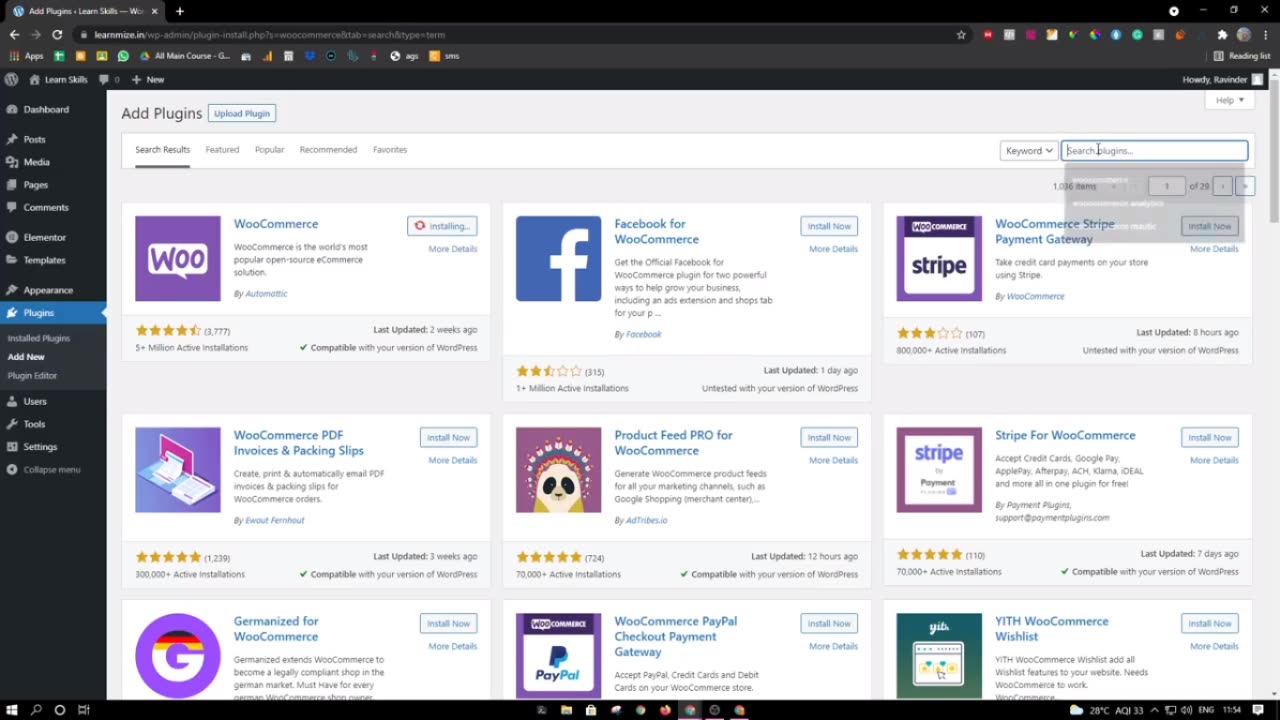Open More Details for WooCommerce plugin
The image size is (1280, 720).
(453, 249)
